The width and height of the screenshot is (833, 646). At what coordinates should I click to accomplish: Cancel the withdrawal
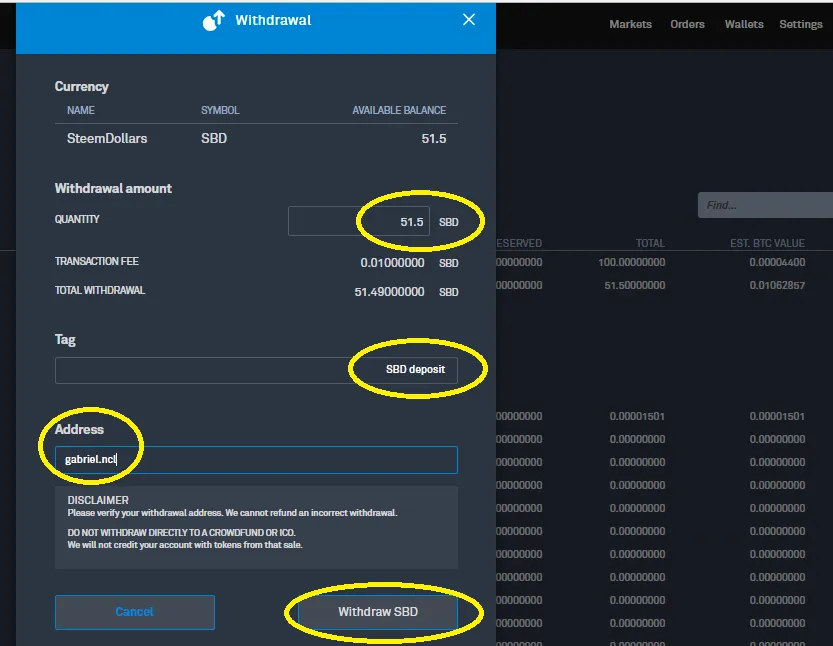click(135, 612)
